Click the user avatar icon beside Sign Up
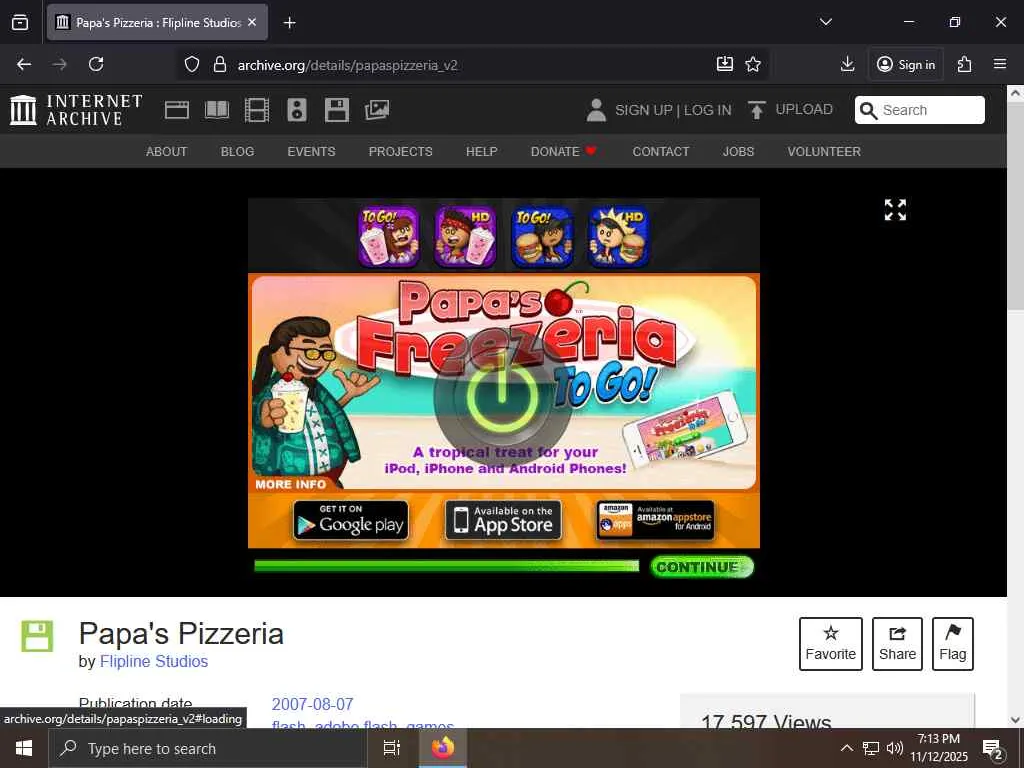 (x=596, y=110)
